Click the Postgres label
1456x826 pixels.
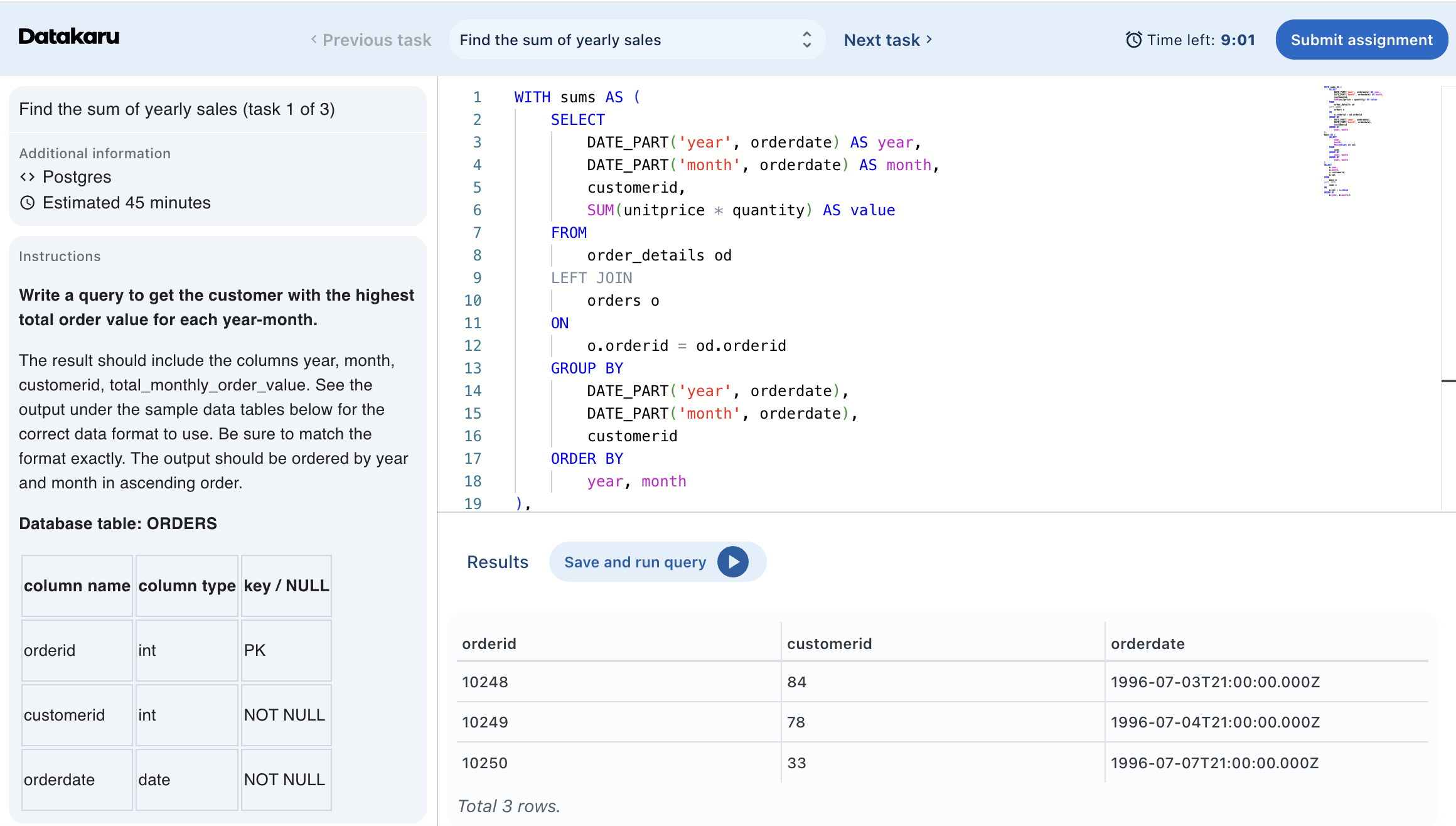point(77,177)
